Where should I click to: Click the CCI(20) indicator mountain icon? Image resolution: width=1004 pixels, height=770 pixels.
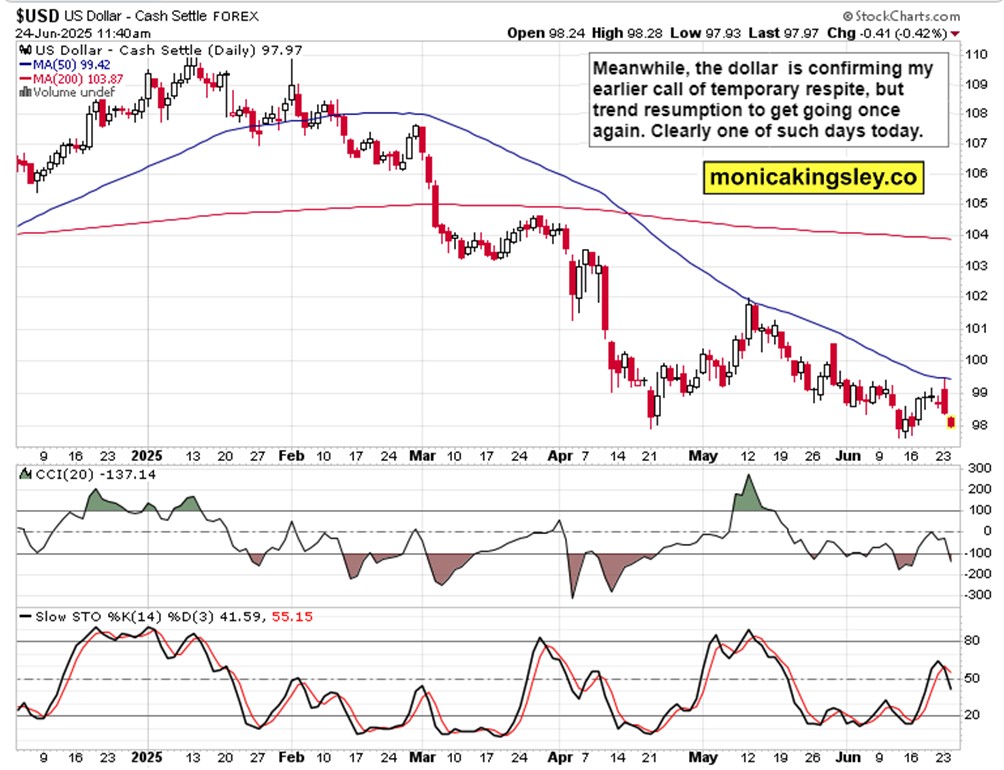[26, 474]
